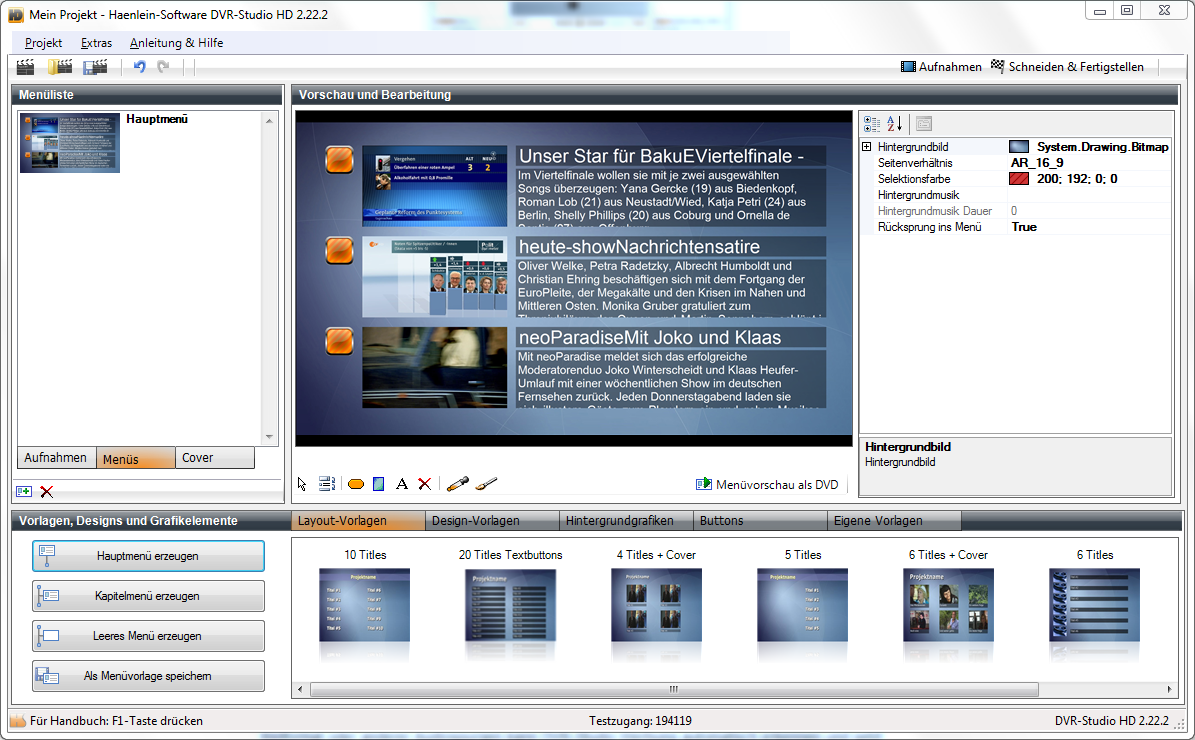Start Menüvorschau als DVD
The height and width of the screenshot is (740, 1195).
[x=767, y=485]
